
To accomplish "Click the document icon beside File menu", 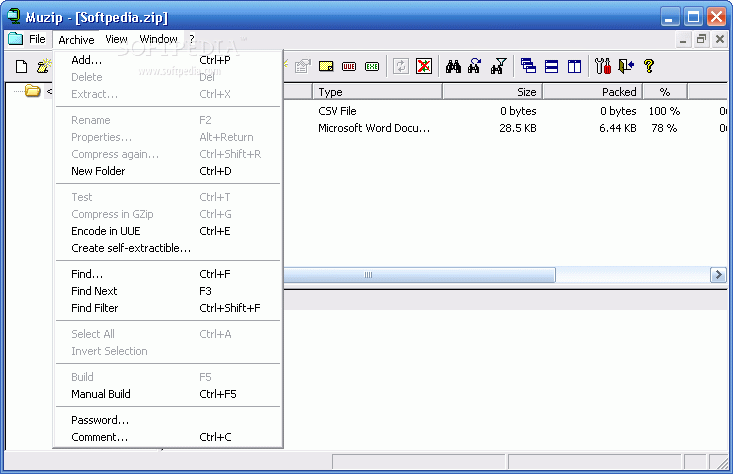I will 15,39.
